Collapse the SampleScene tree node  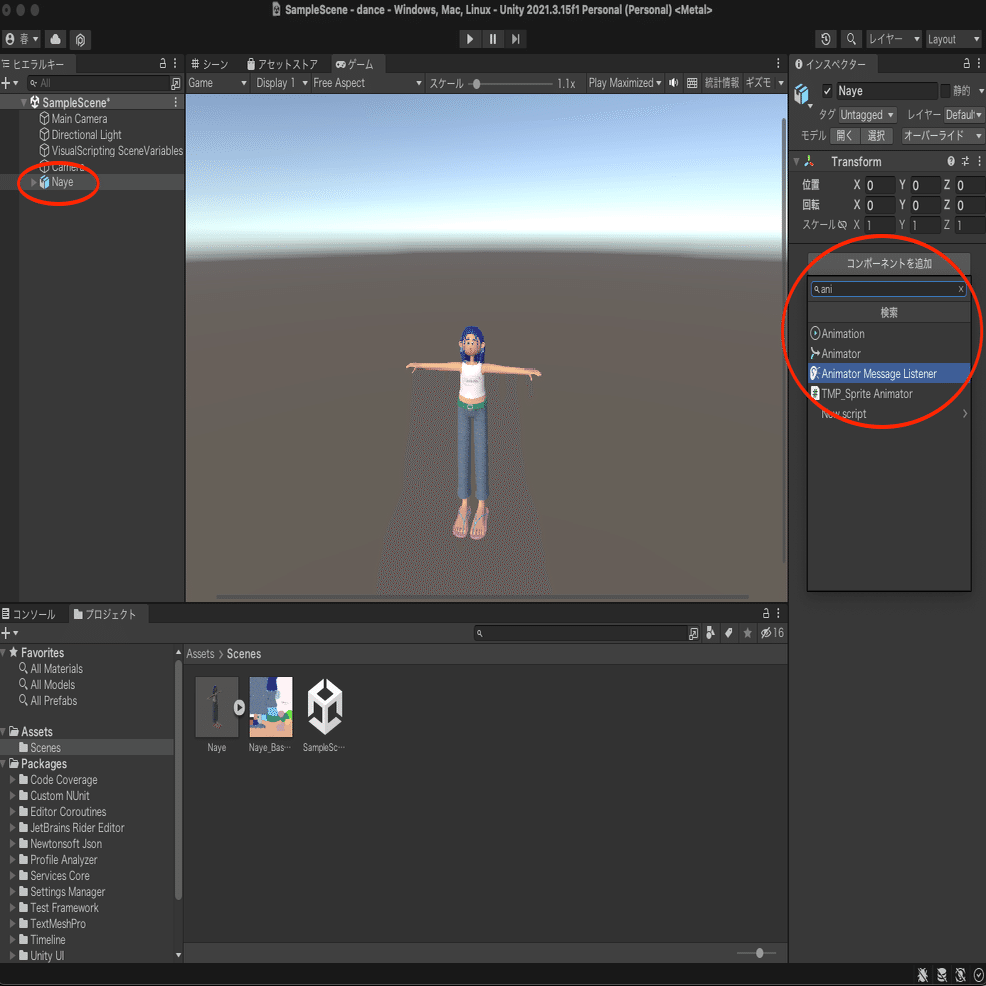point(24,102)
